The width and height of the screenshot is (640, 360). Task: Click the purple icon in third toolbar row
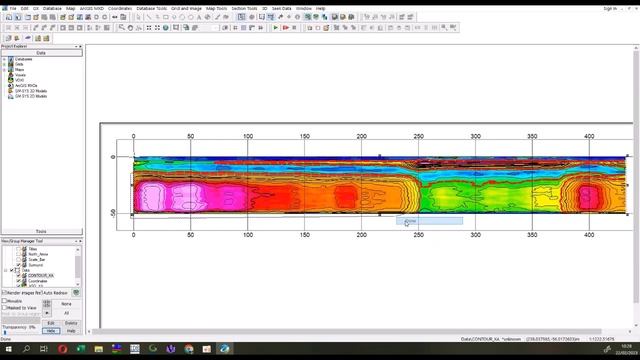point(27,38)
